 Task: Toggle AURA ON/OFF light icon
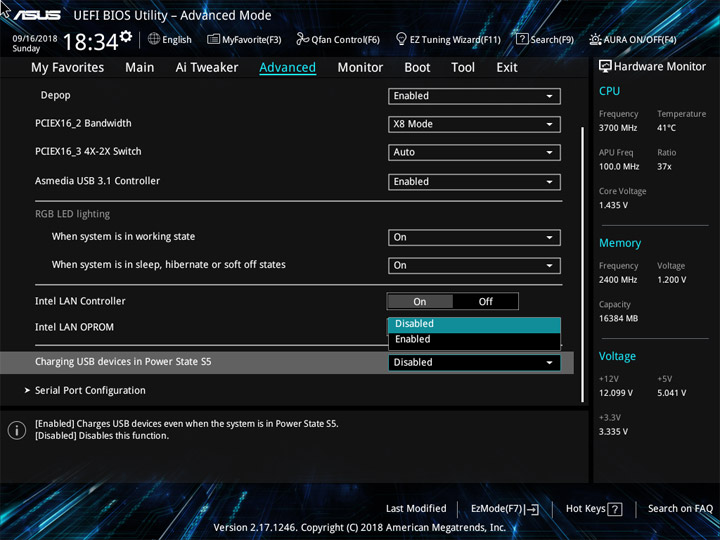[595, 39]
